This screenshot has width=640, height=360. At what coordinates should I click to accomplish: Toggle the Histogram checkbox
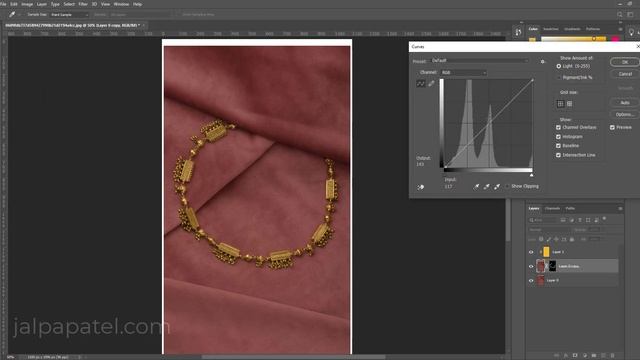[558, 137]
